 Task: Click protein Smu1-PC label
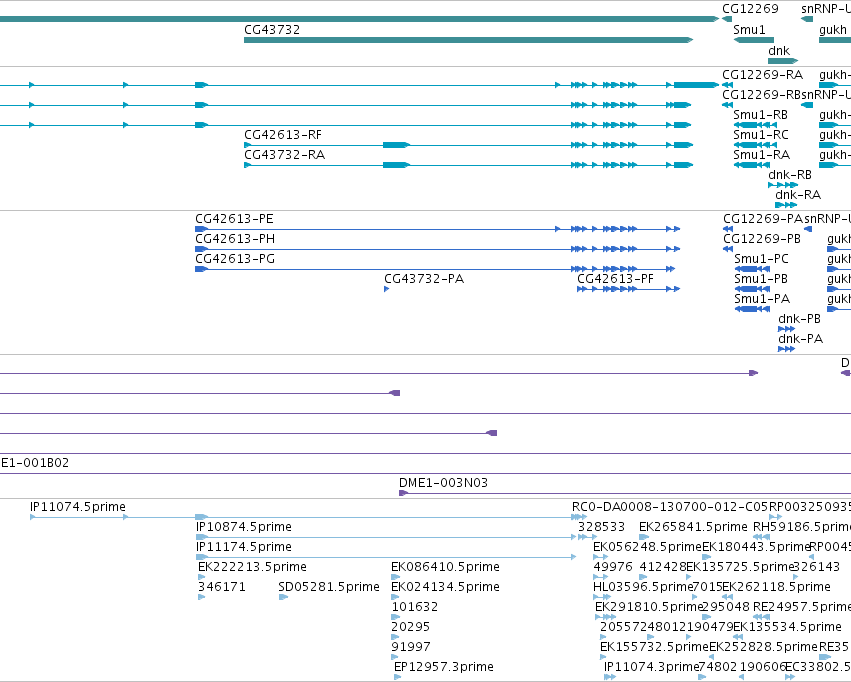[761, 259]
